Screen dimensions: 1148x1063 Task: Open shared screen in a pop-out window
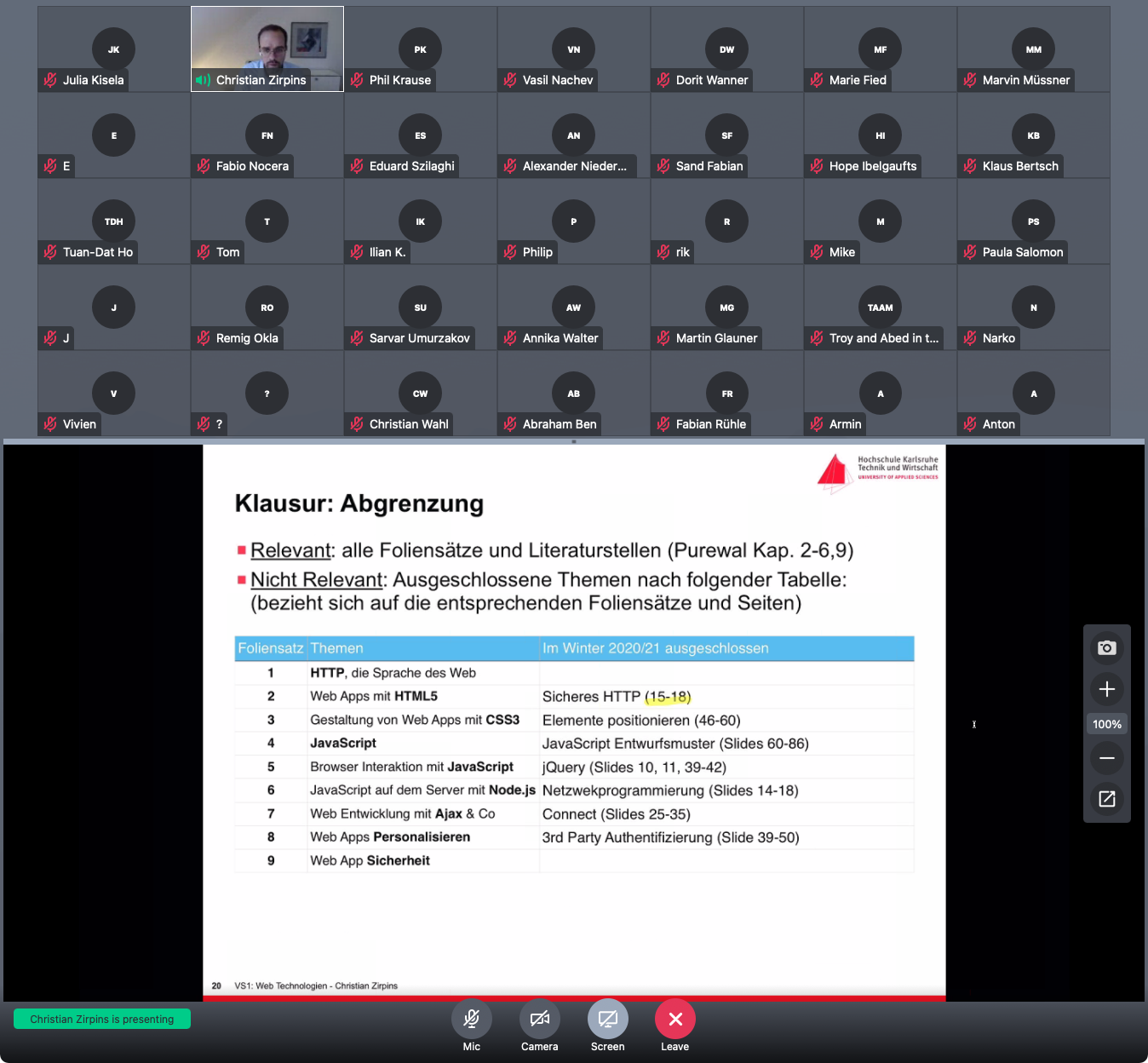click(1106, 799)
